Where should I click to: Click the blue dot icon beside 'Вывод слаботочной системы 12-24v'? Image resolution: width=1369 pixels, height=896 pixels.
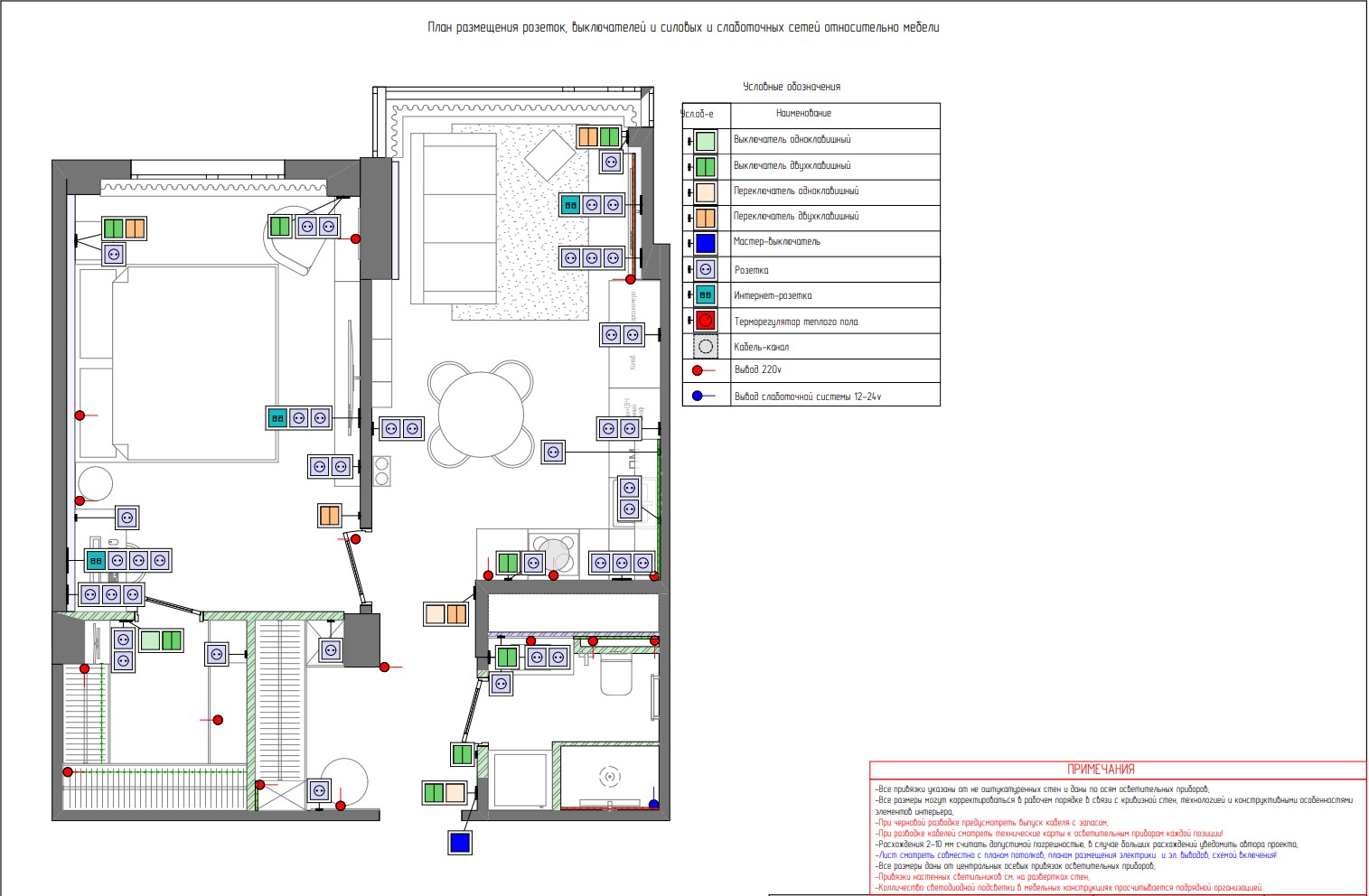coord(698,396)
